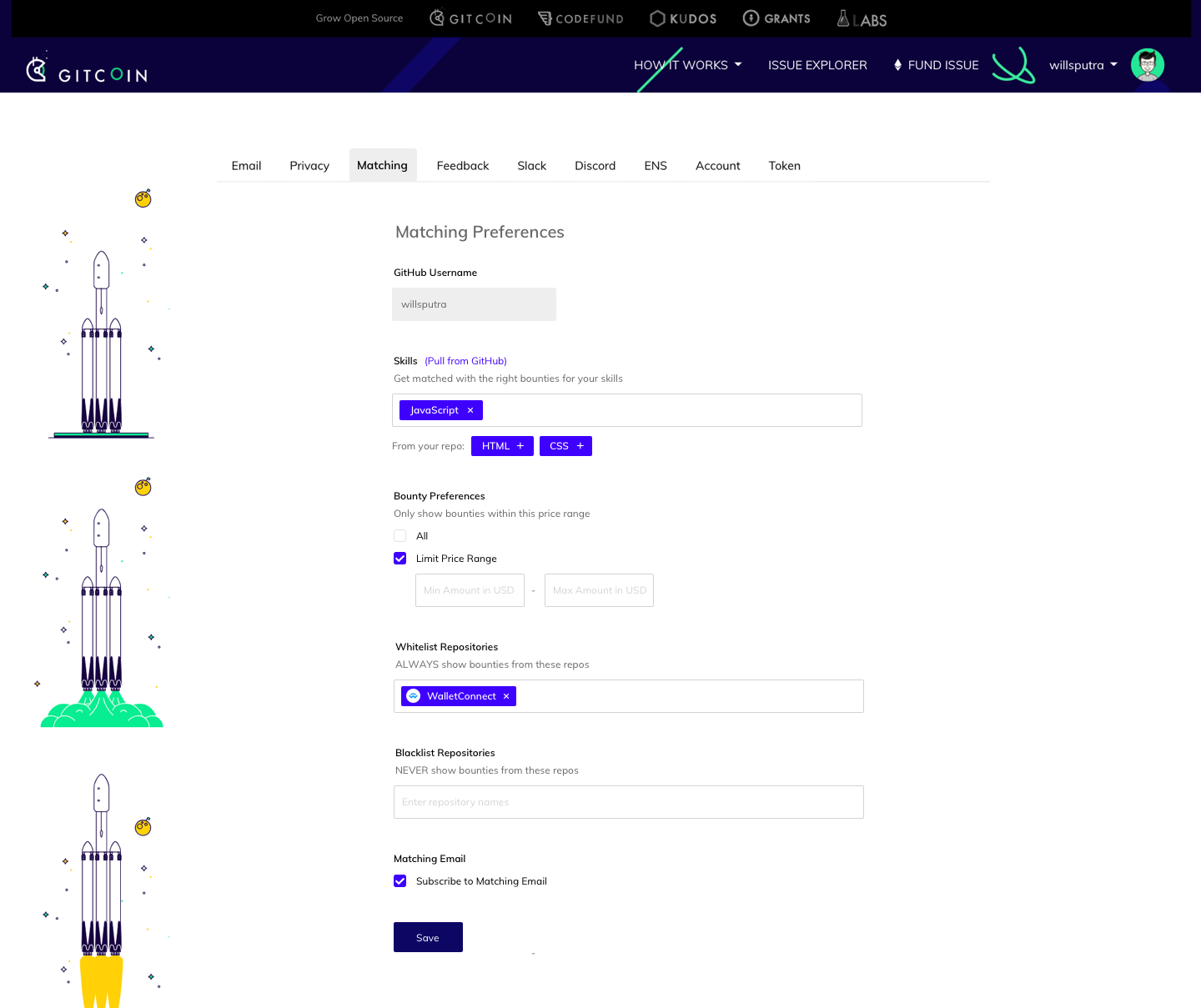Go to Issue Explorer
1201x1008 pixels.
(x=817, y=65)
